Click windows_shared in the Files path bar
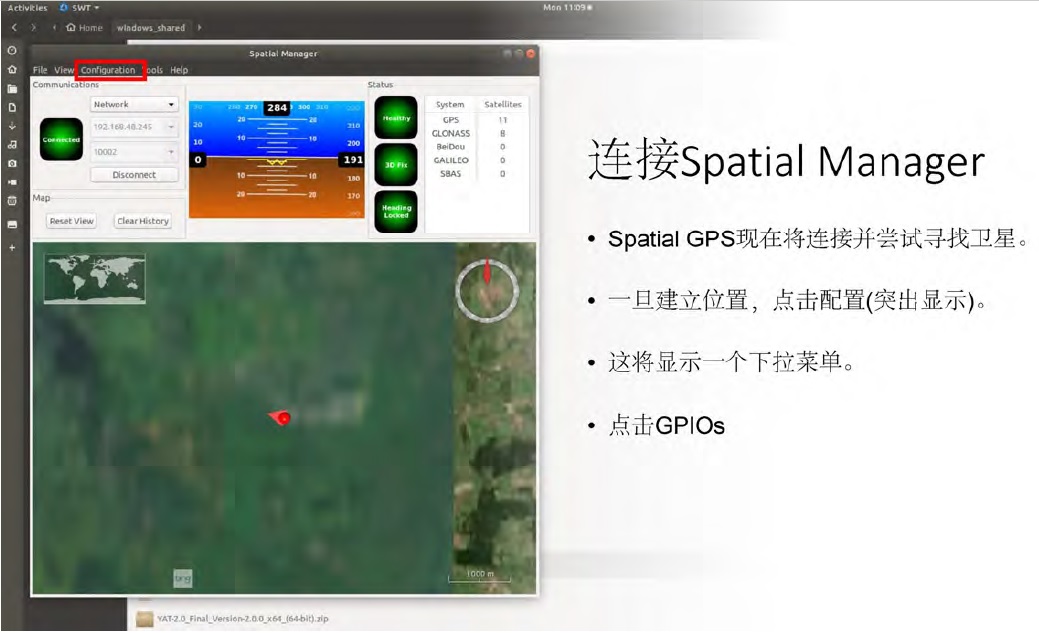Viewport: 1039px width, 633px height. (x=150, y=28)
